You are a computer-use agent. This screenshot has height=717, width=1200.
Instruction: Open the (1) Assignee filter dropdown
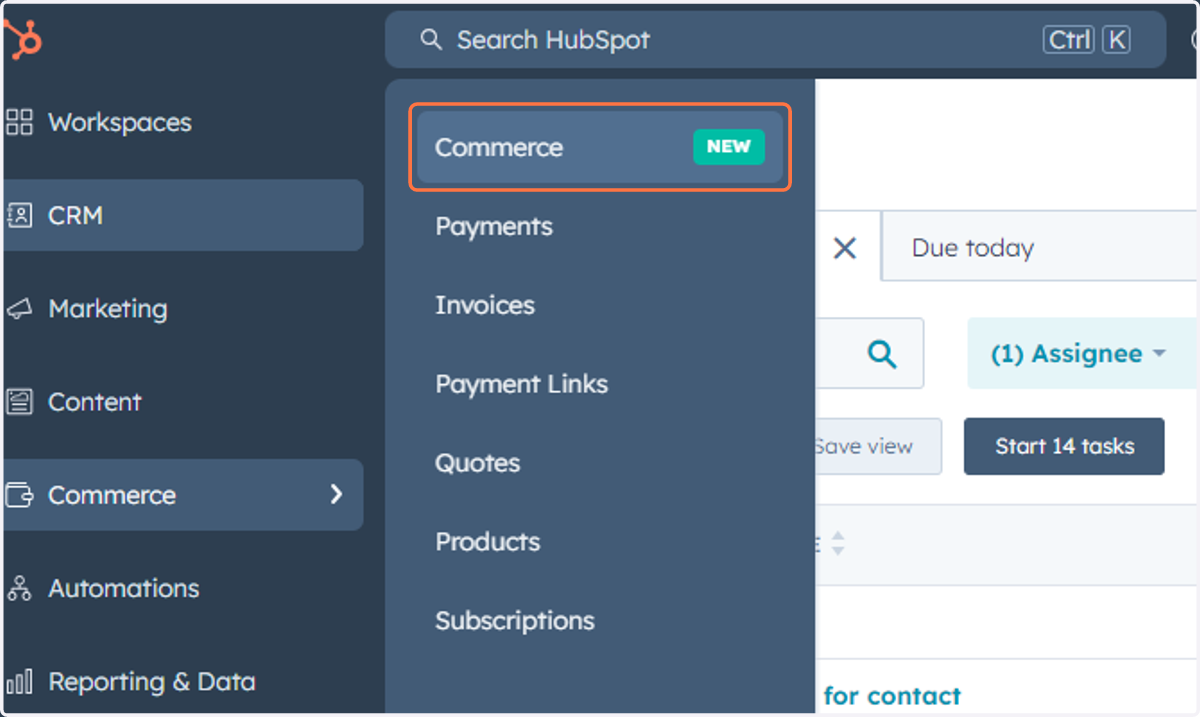(x=1079, y=354)
